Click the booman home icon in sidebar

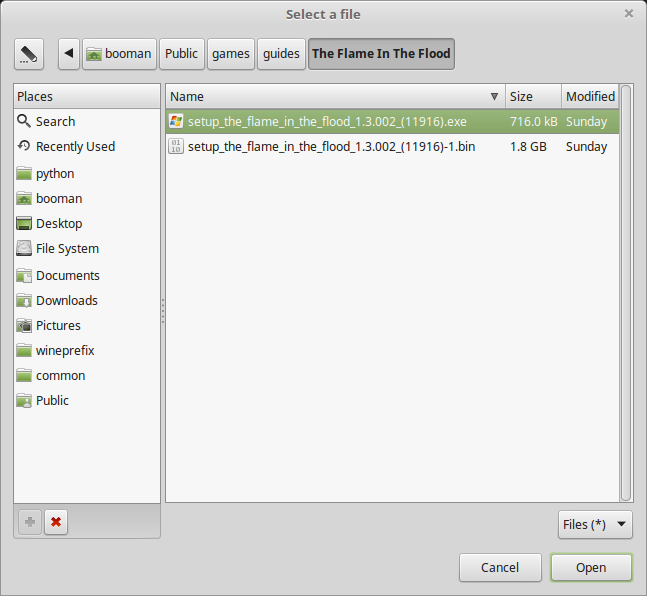pos(24,199)
